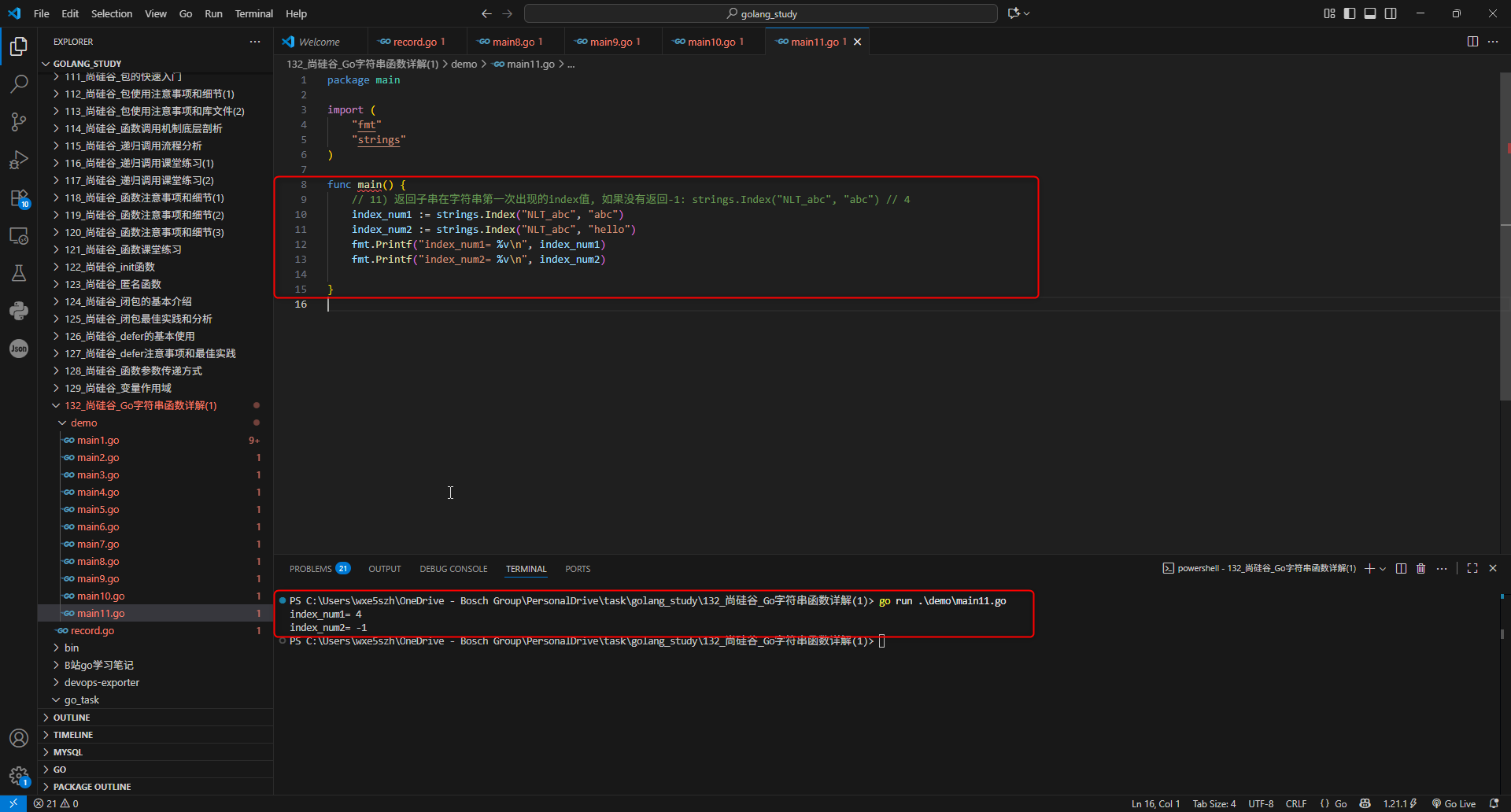Screen dimensions: 1511x812
Task: Open the Explorer view in activity bar
Action: click(19, 46)
